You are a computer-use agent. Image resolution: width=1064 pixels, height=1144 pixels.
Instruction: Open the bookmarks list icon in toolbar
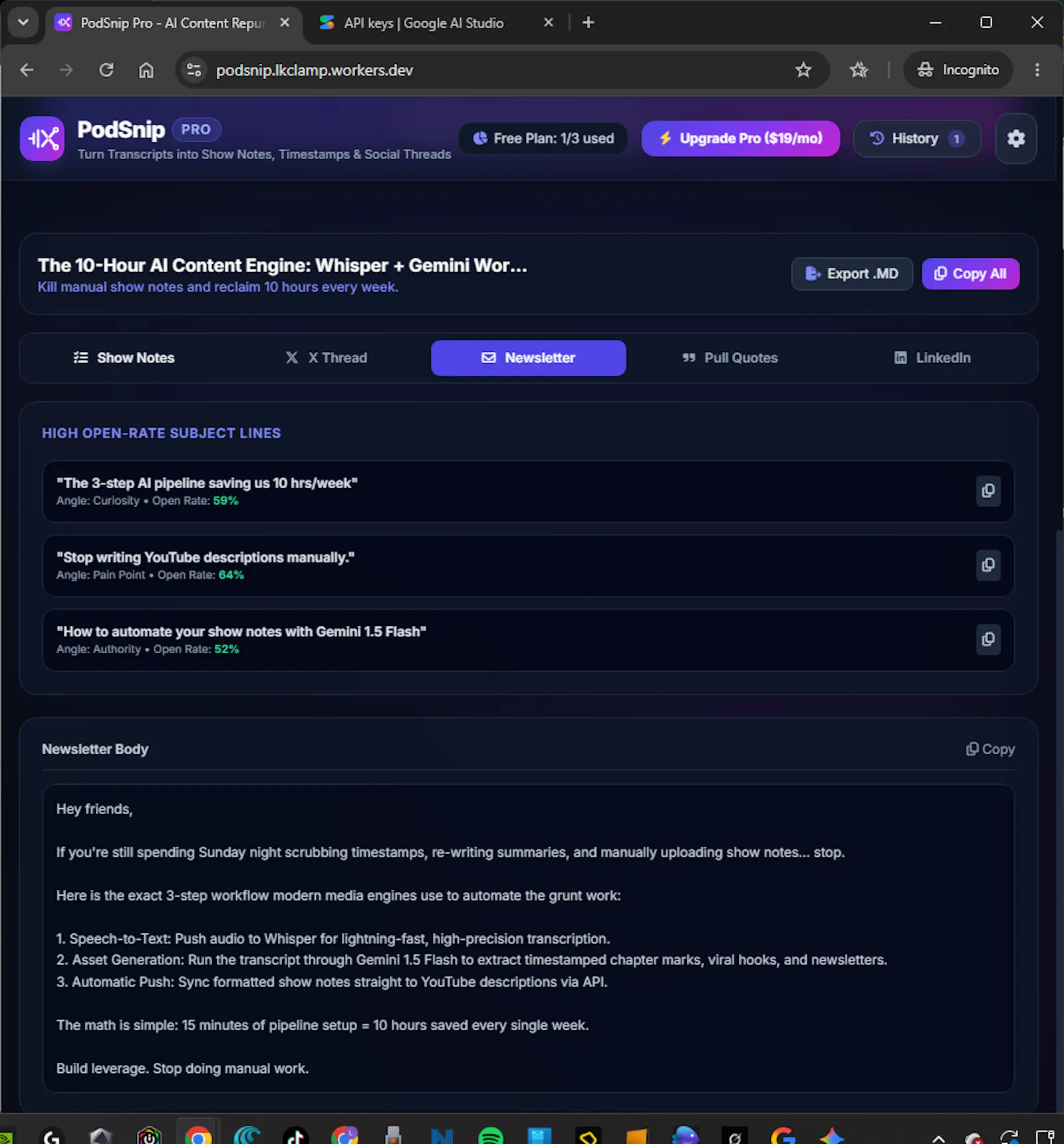coord(859,70)
